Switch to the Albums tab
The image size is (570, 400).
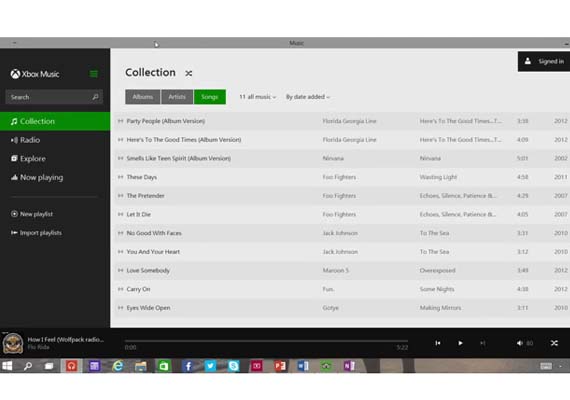142,97
